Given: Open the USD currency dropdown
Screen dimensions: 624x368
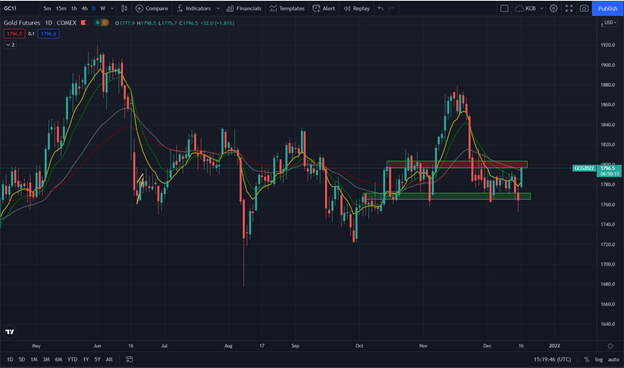Looking at the screenshot, I should coord(610,23).
